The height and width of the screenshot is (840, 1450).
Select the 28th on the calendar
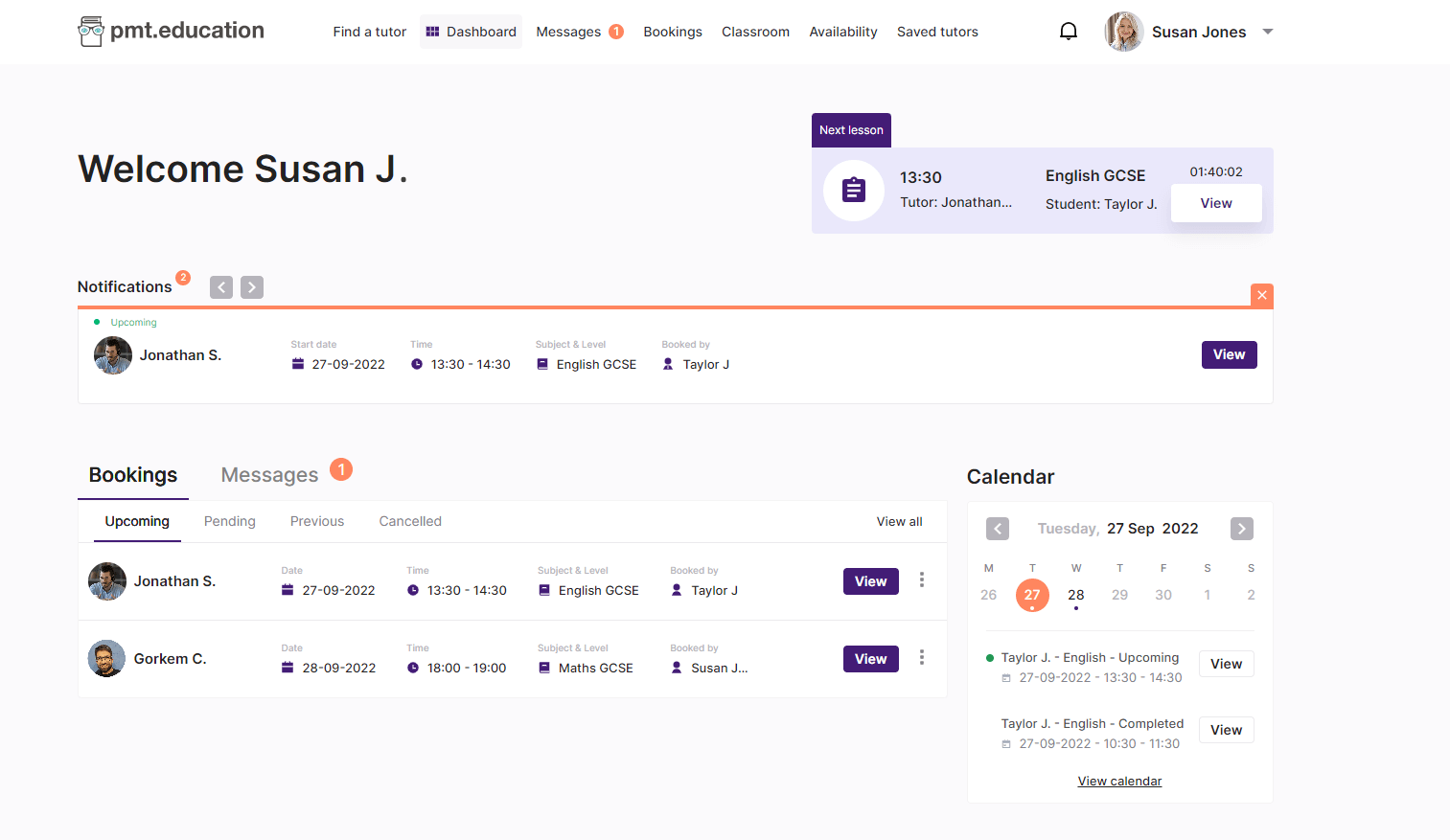[1075, 595]
